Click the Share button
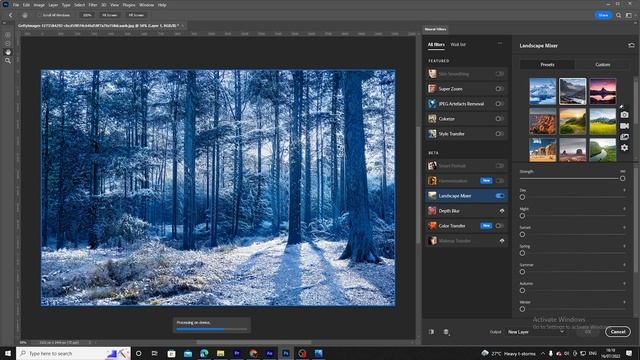 coord(603,15)
